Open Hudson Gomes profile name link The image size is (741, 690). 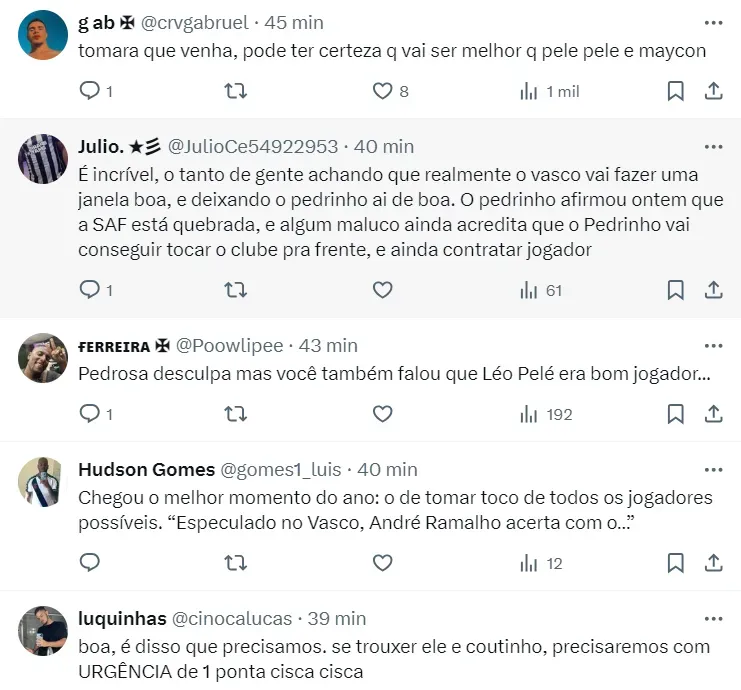click(146, 469)
